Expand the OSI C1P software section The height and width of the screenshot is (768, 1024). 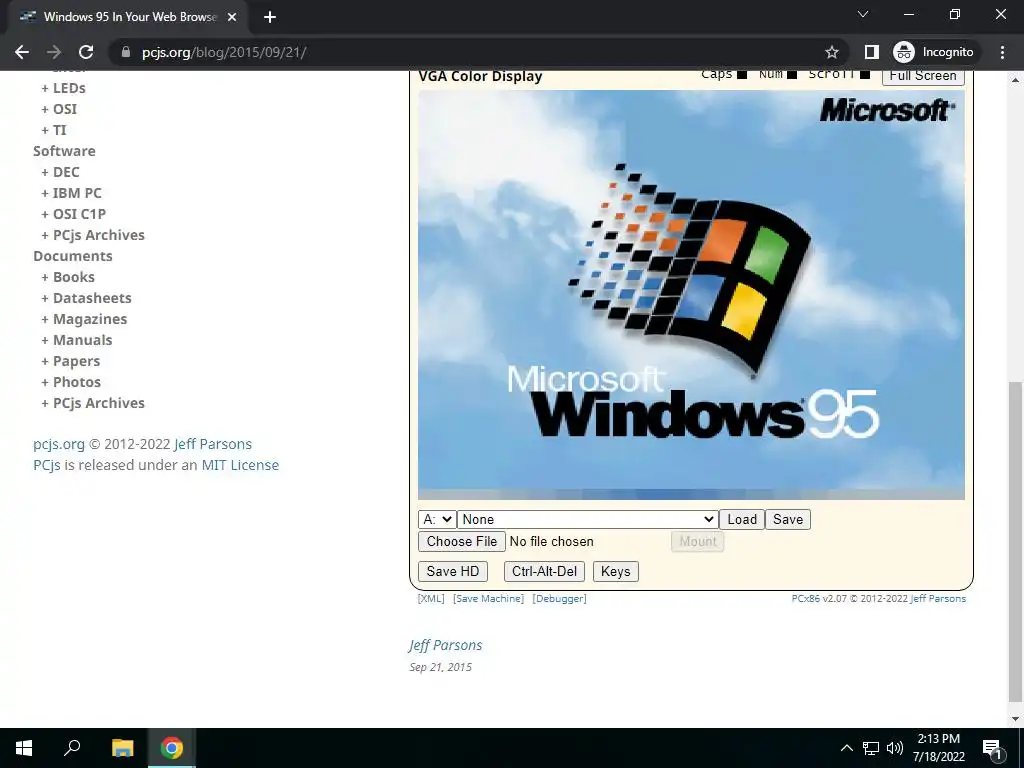click(73, 214)
